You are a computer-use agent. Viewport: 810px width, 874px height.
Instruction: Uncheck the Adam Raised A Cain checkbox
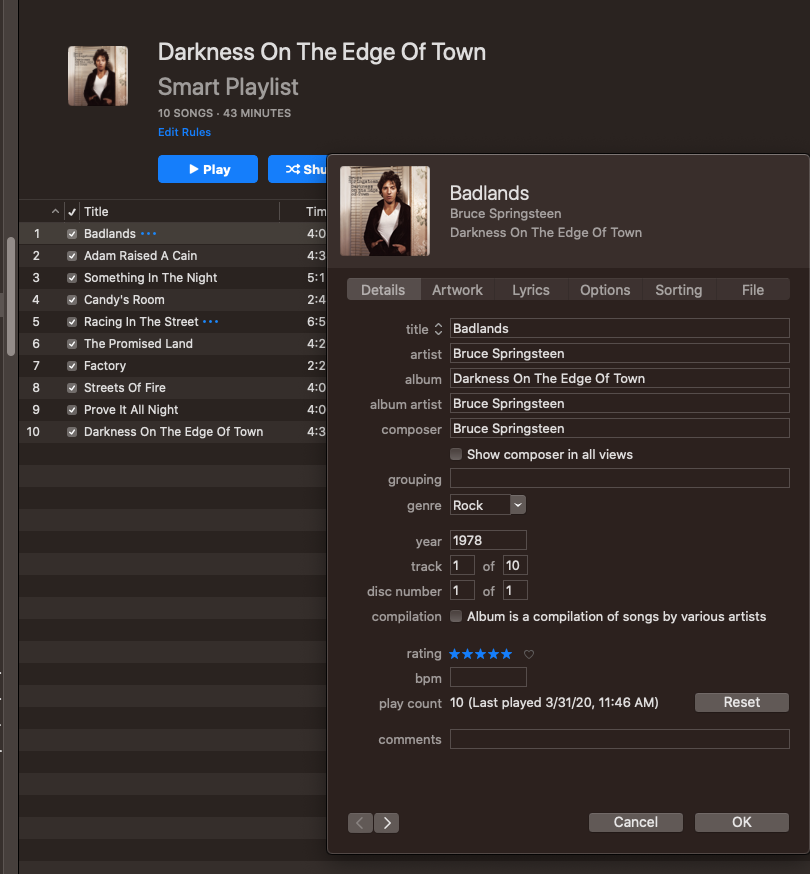click(x=72, y=256)
